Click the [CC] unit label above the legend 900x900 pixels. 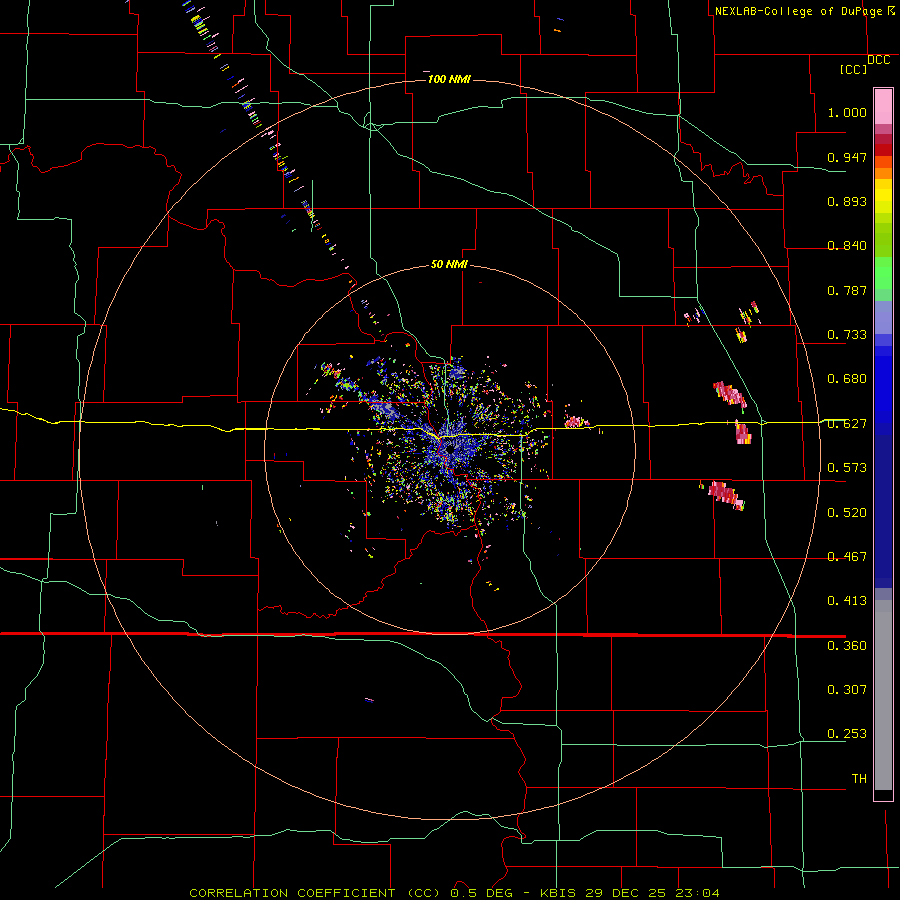coord(853,69)
